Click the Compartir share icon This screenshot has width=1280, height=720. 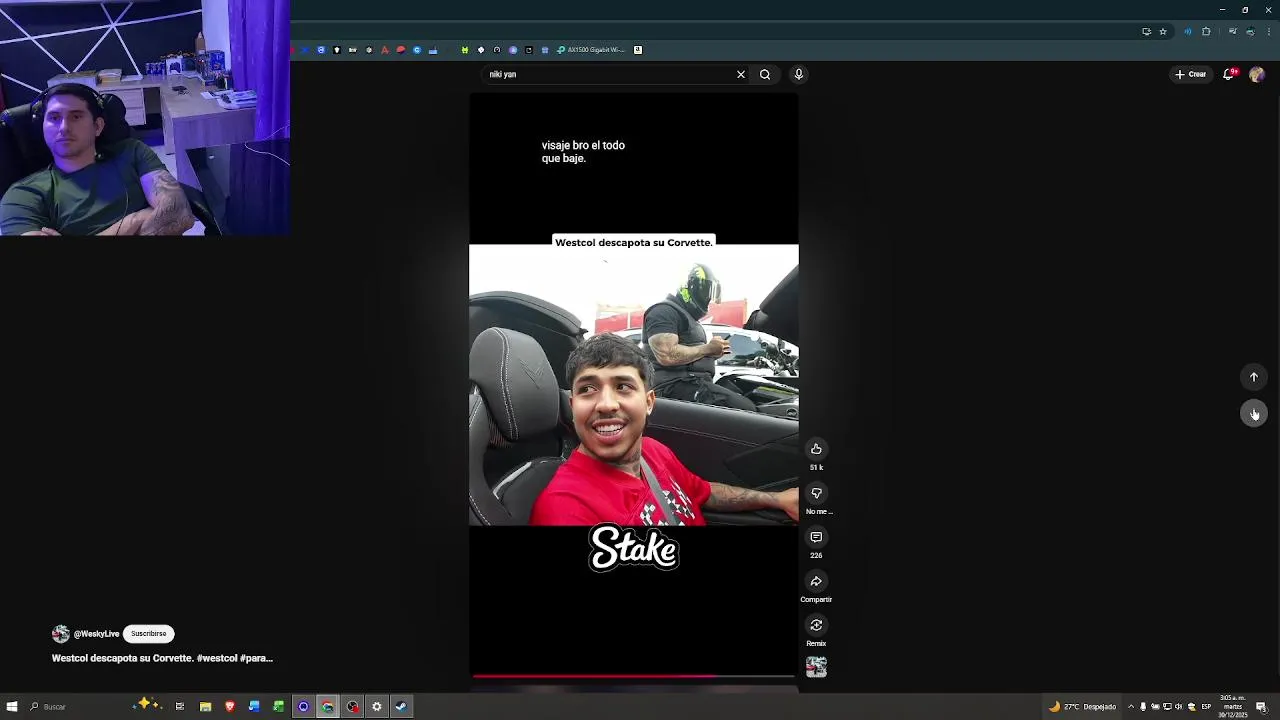tap(816, 581)
